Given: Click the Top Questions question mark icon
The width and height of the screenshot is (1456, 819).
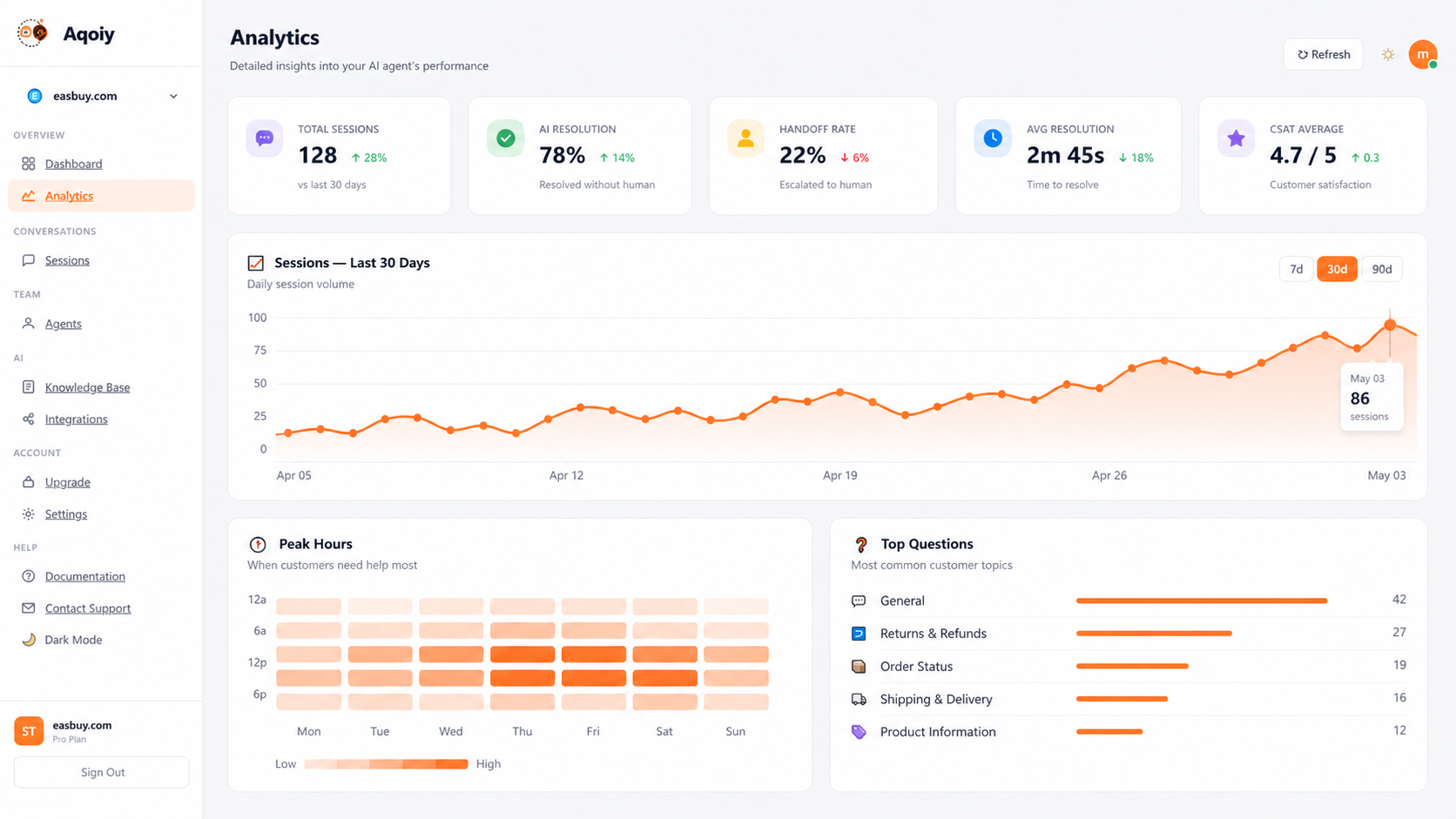Looking at the screenshot, I should (x=860, y=545).
